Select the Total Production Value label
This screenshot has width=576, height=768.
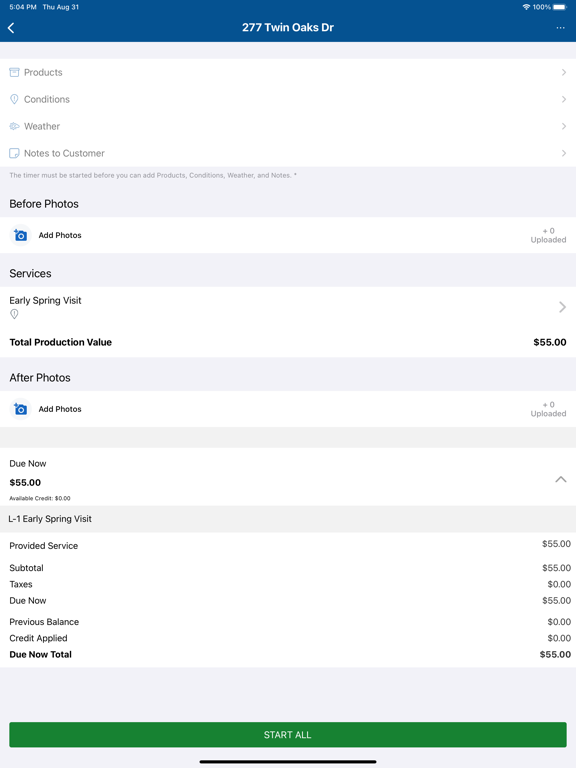coord(61,342)
